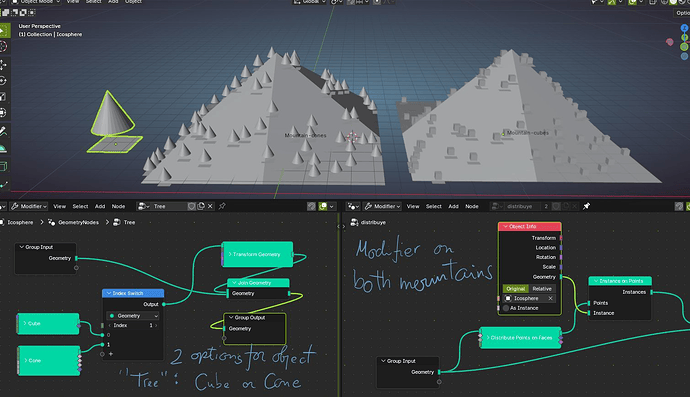
Task: Browse node trees next to distribuye field
Action: (x=497, y=206)
